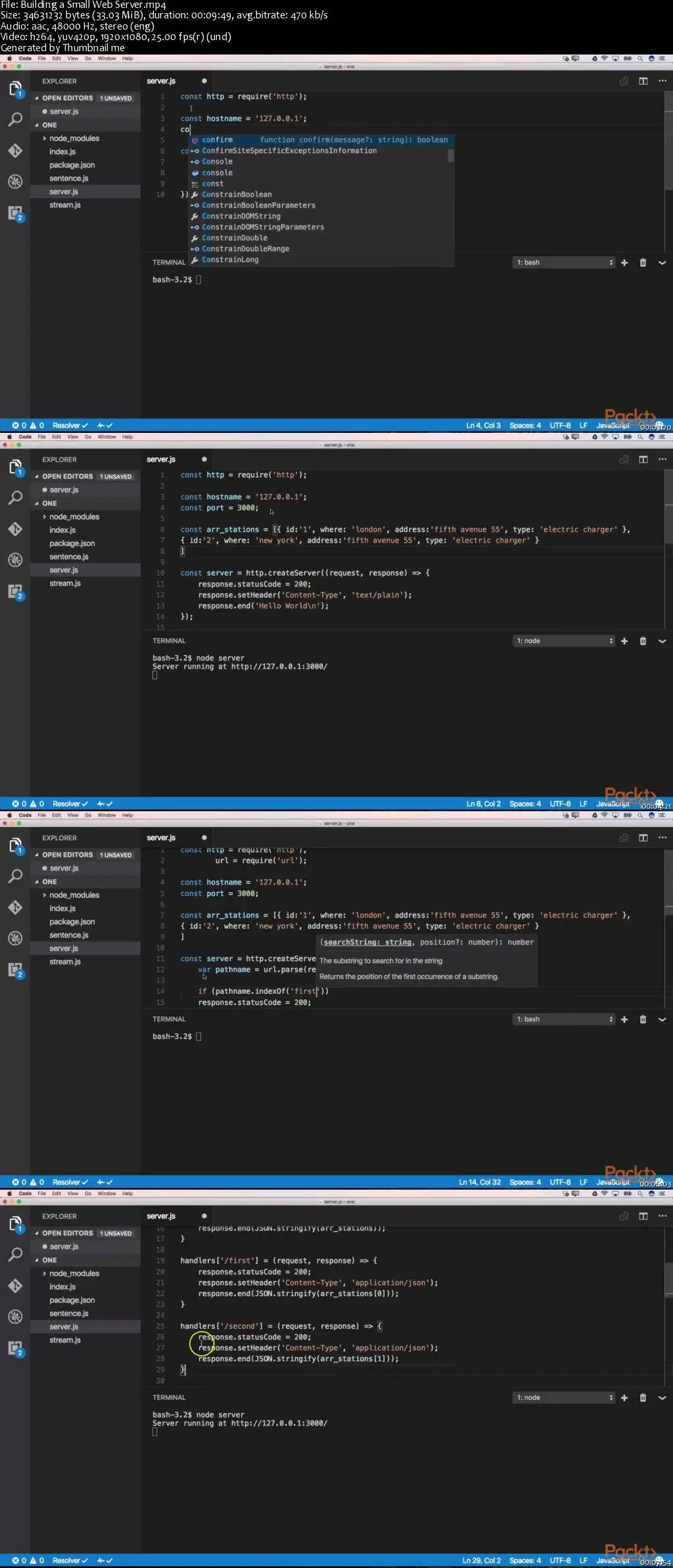The height and width of the screenshot is (1568, 673).
Task: Collapse terminal panel chevron in the autocomplete-popup frame
Action: (x=662, y=263)
